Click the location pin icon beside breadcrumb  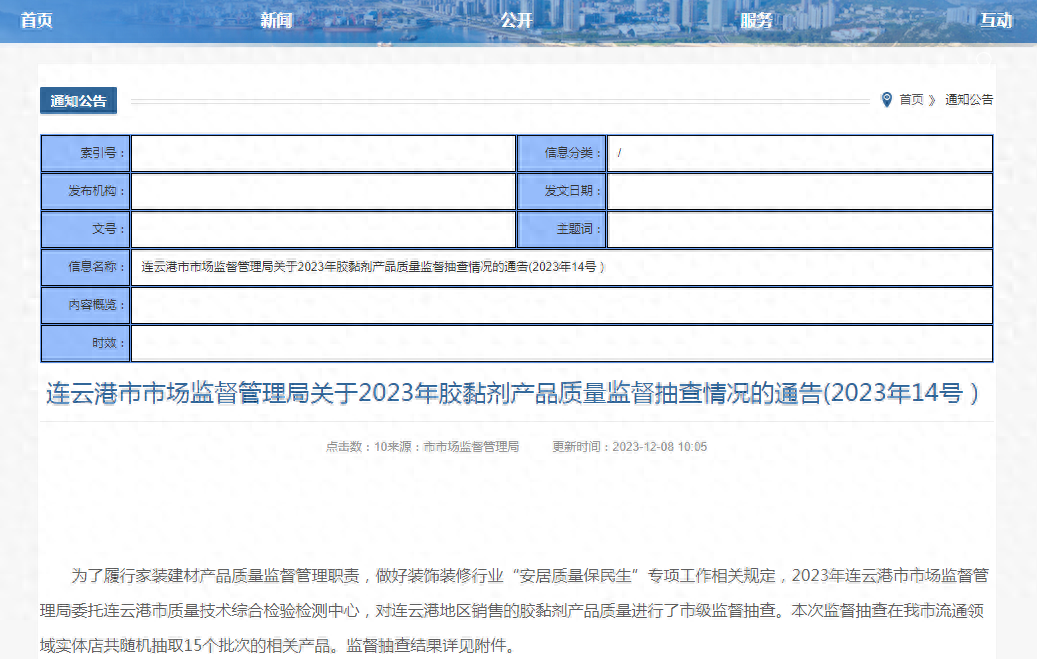coord(886,100)
